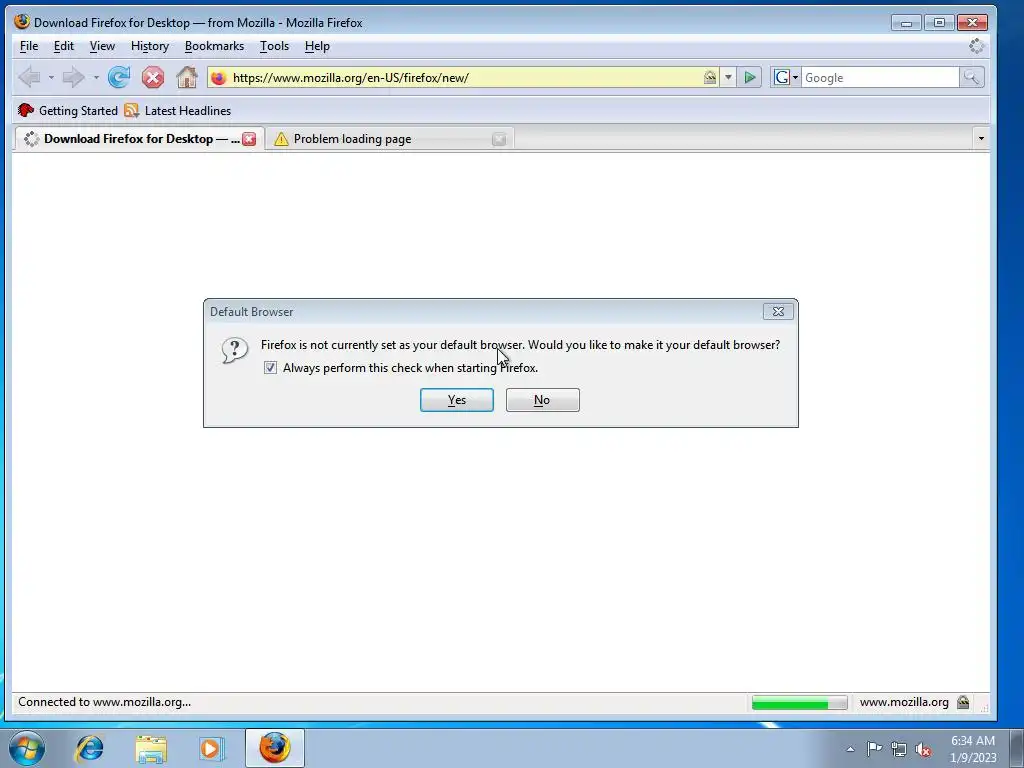Open the Forward button history dropdown

pos(96,78)
